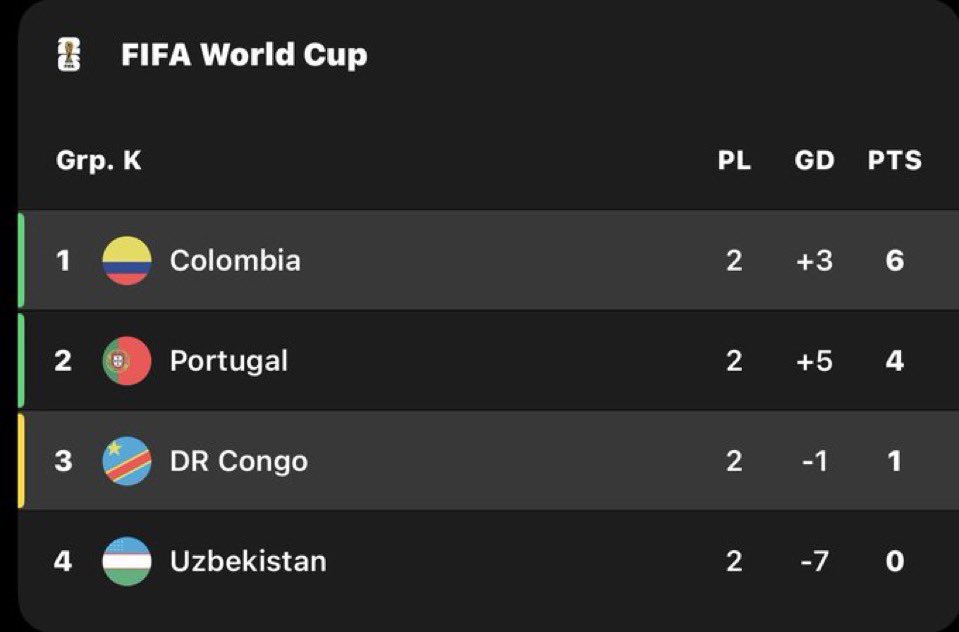The height and width of the screenshot is (632, 959).
Task: Select Colombia's 6 points value
Action: point(894,261)
